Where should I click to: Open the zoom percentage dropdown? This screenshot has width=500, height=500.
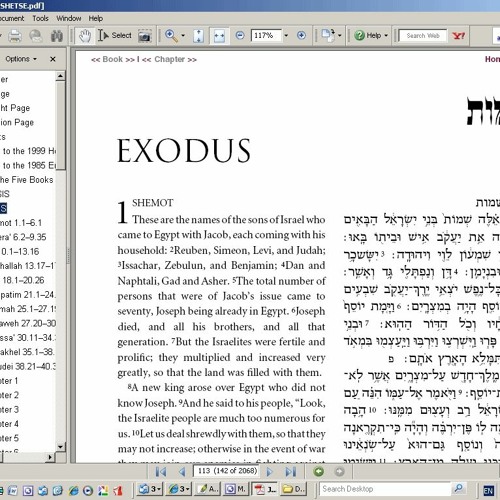click(286, 35)
